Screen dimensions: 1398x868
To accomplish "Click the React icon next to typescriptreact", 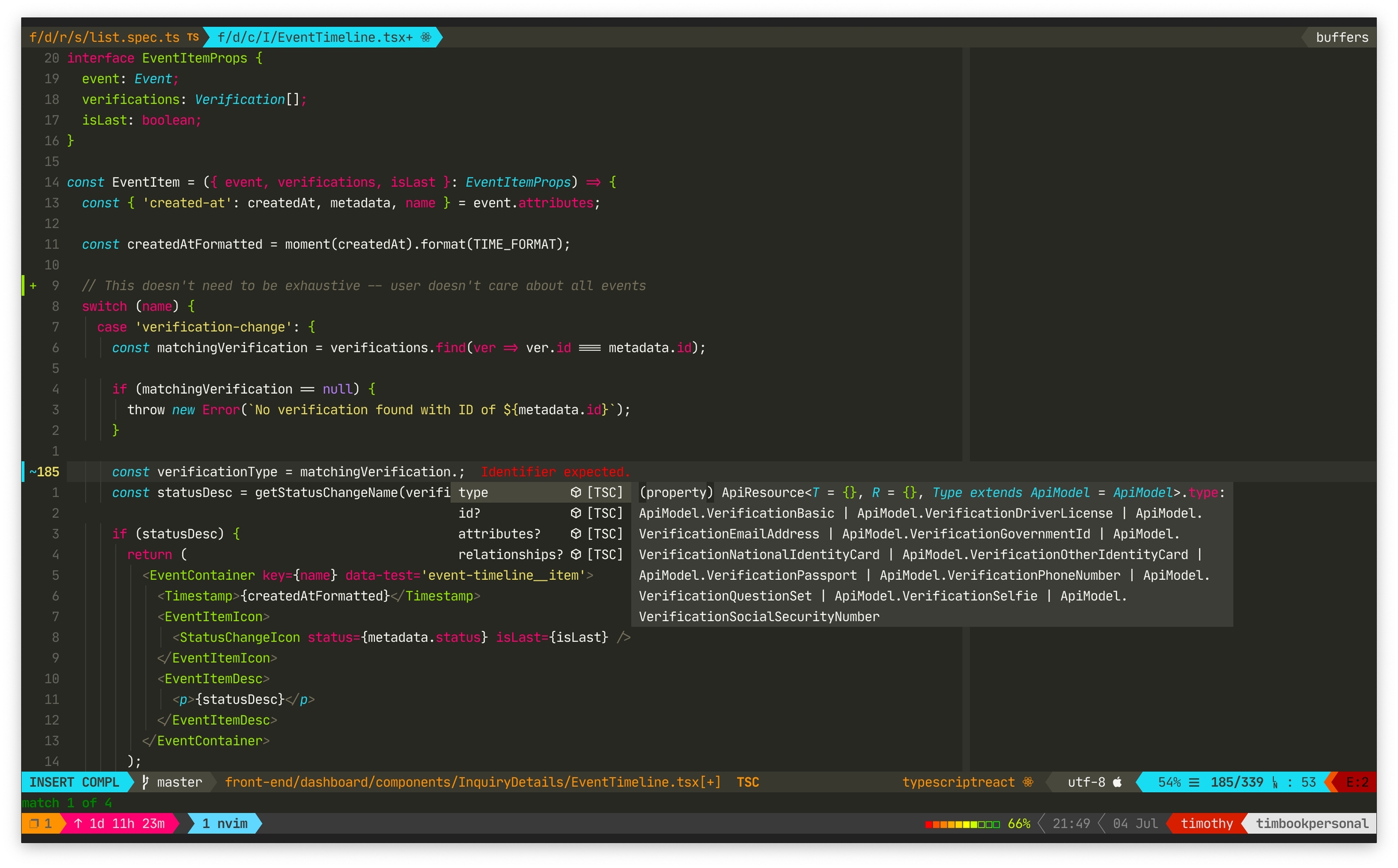I will coord(1028,782).
